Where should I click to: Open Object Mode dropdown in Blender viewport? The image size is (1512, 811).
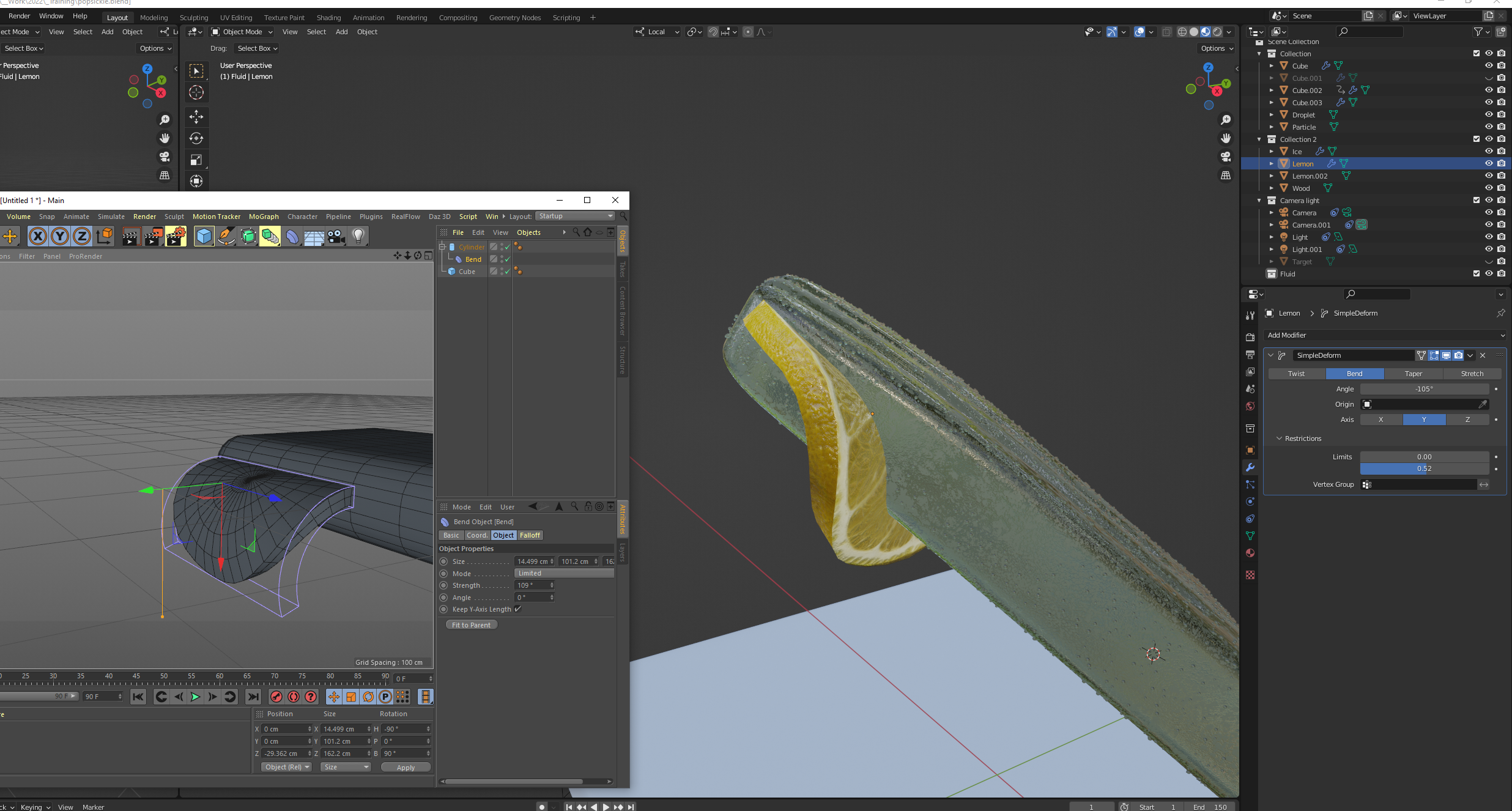242,32
